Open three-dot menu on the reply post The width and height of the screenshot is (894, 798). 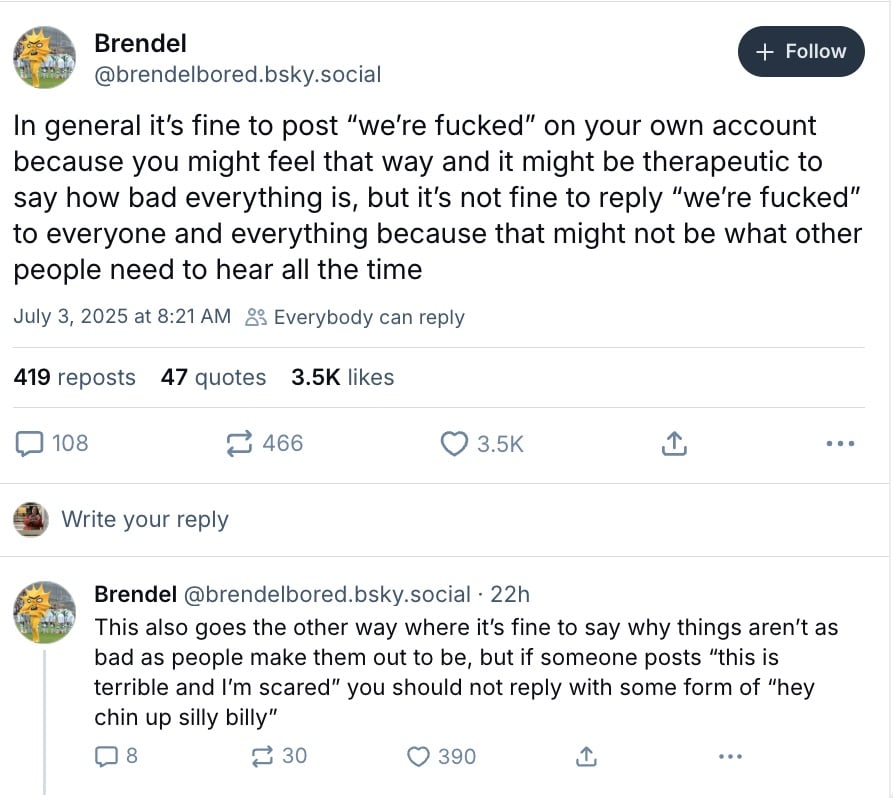[731, 756]
